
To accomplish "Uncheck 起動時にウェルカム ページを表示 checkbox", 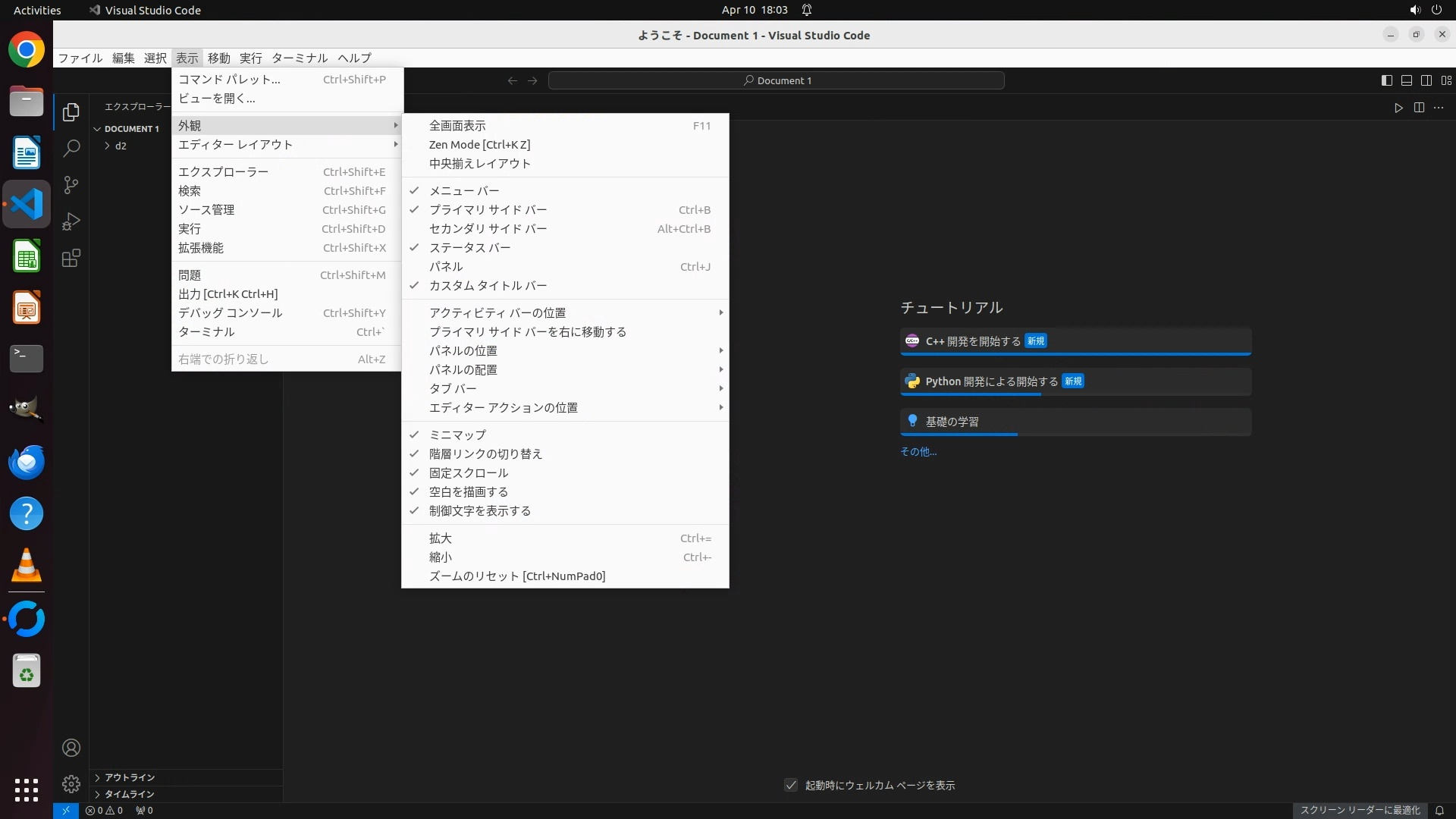I will click(x=791, y=785).
